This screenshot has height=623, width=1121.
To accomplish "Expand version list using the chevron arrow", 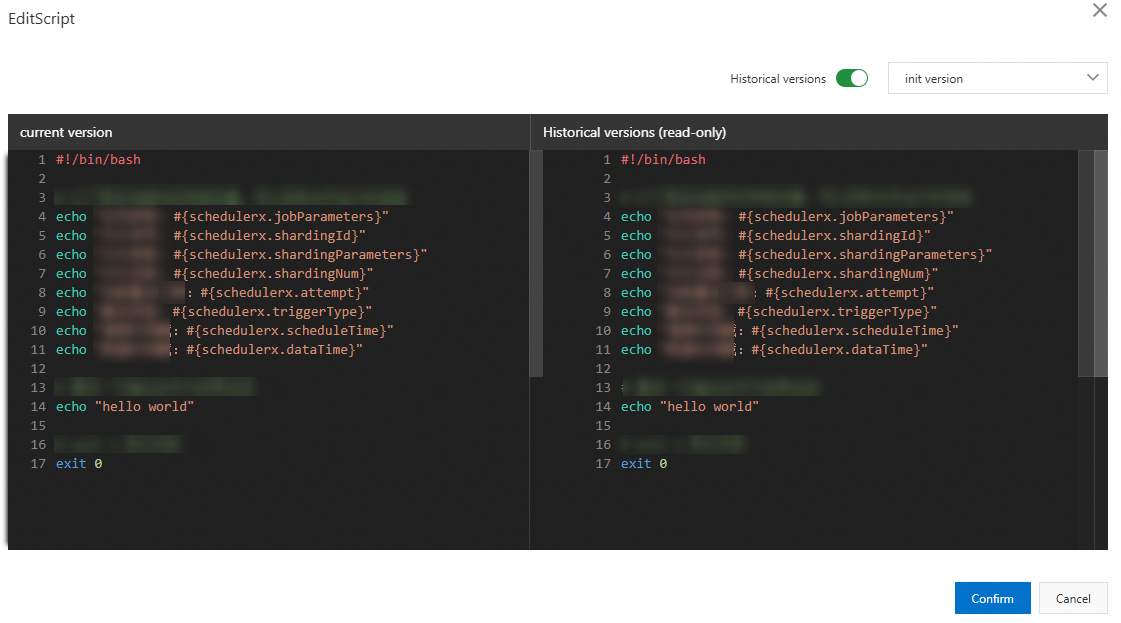I will click(x=1092, y=77).
